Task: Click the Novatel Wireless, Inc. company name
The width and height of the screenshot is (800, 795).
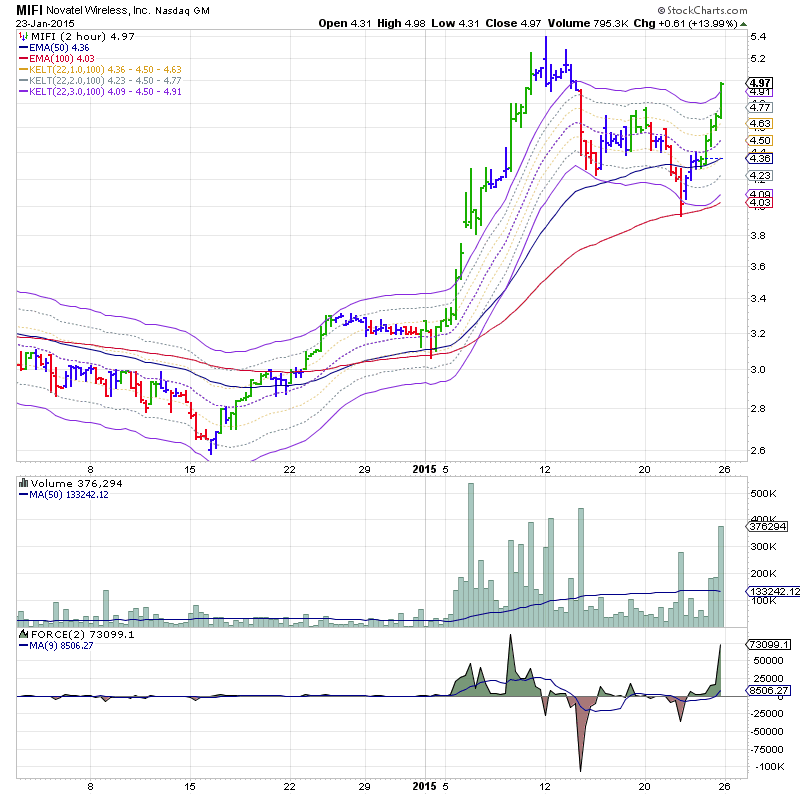Action: (98, 10)
